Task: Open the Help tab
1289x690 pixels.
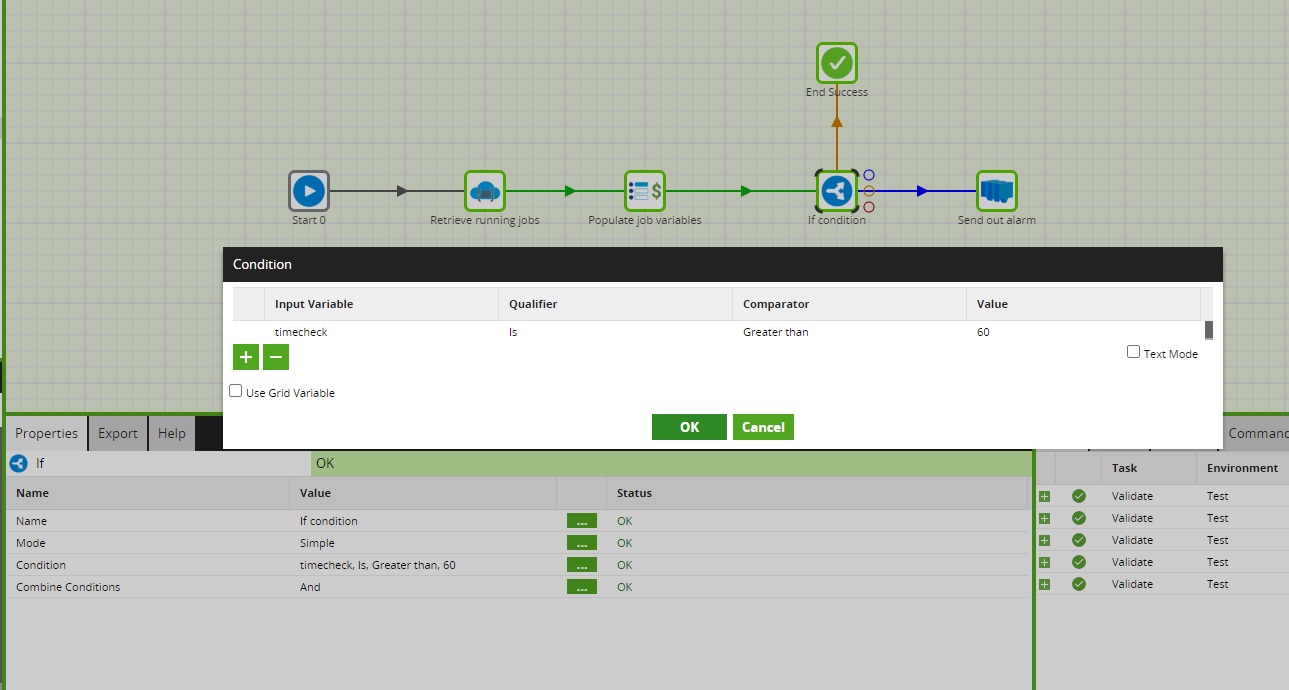Action: [x=171, y=433]
